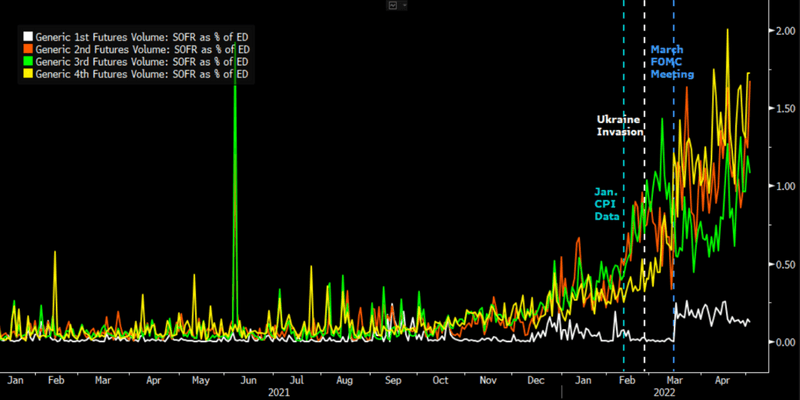This screenshot has width=800, height=400.
Task: Click the white Generic 1st Futures legend swatch
Action: point(28,37)
